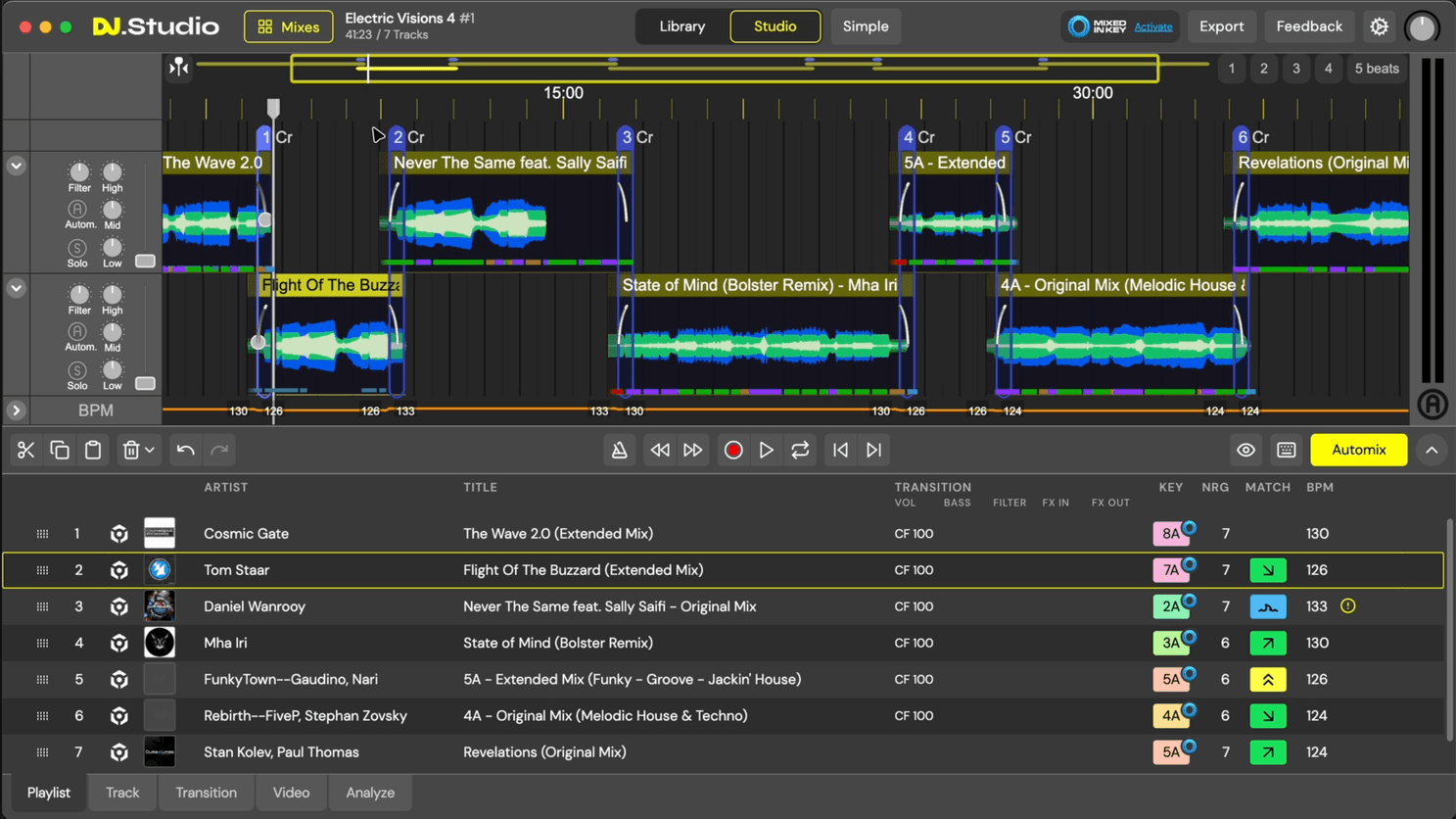The width and height of the screenshot is (1456, 819).
Task: Click the undo arrow icon
Action: pos(185,450)
